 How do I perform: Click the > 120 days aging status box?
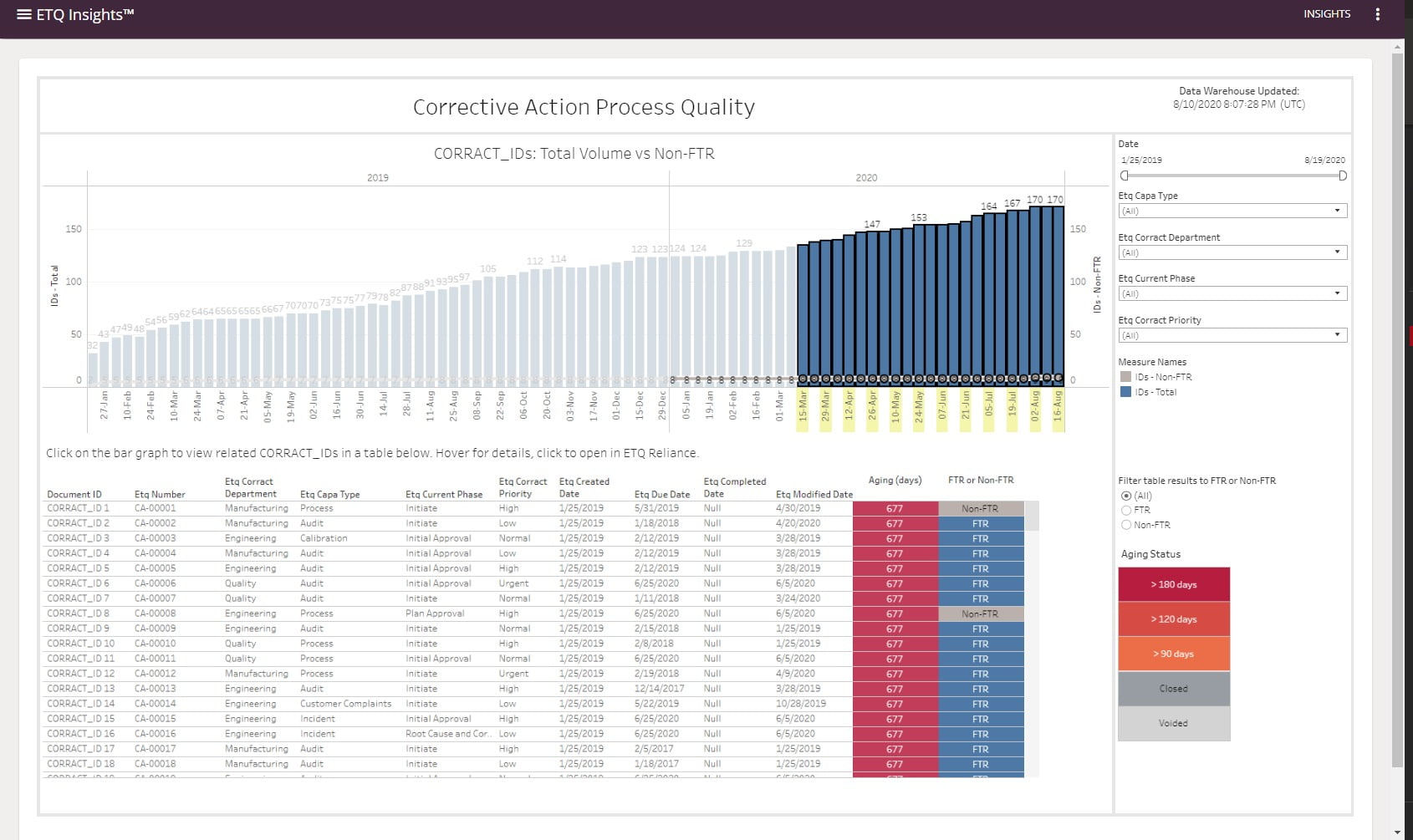[1174, 619]
